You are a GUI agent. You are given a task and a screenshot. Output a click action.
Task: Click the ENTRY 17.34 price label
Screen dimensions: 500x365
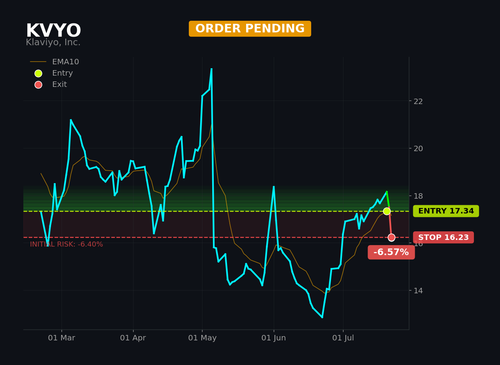pos(446,211)
